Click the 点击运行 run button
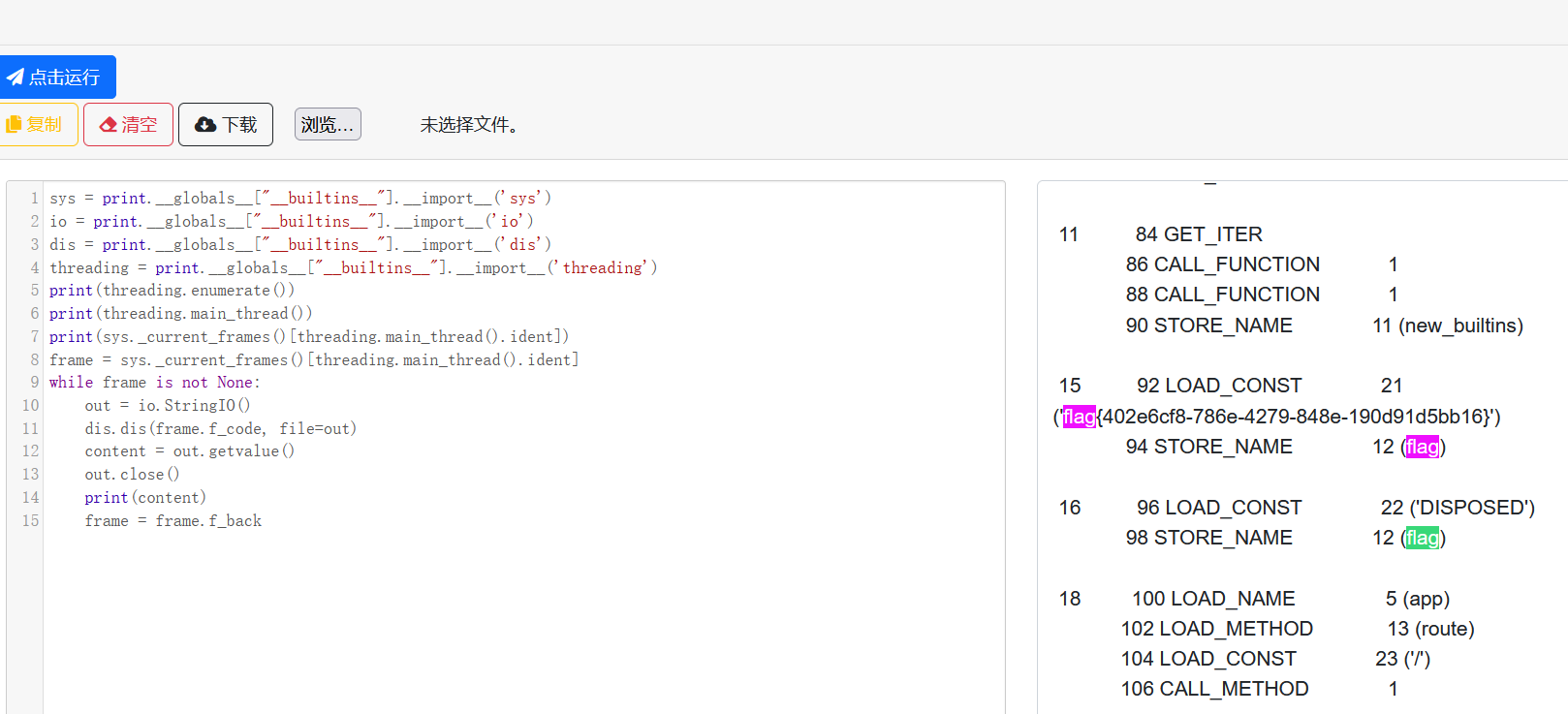The width and height of the screenshot is (1568, 714). pos(57,77)
